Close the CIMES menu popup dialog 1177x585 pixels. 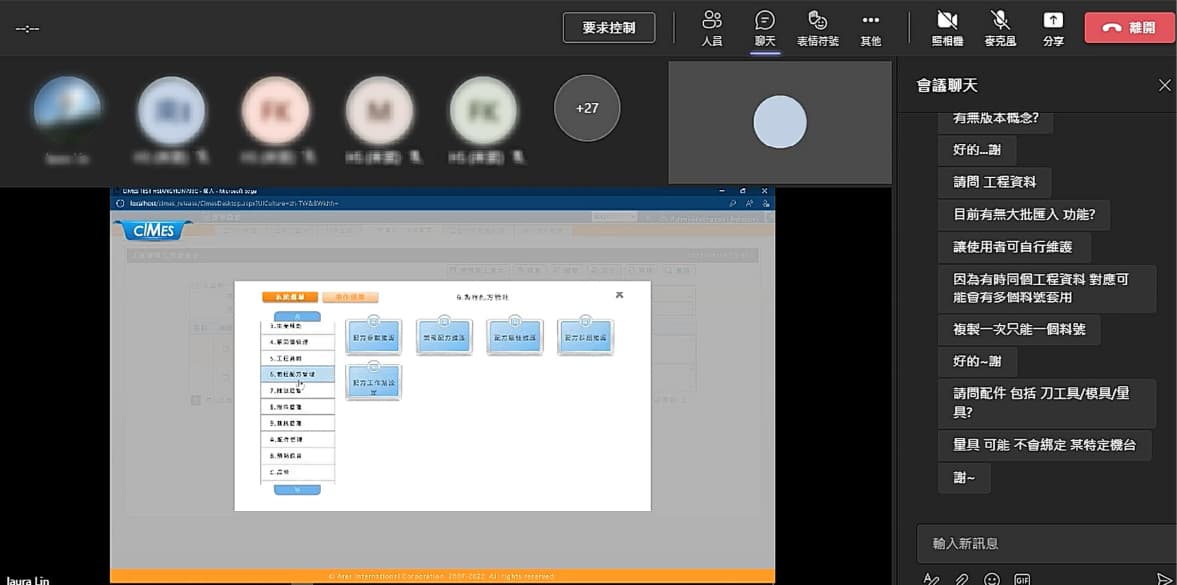[619, 295]
